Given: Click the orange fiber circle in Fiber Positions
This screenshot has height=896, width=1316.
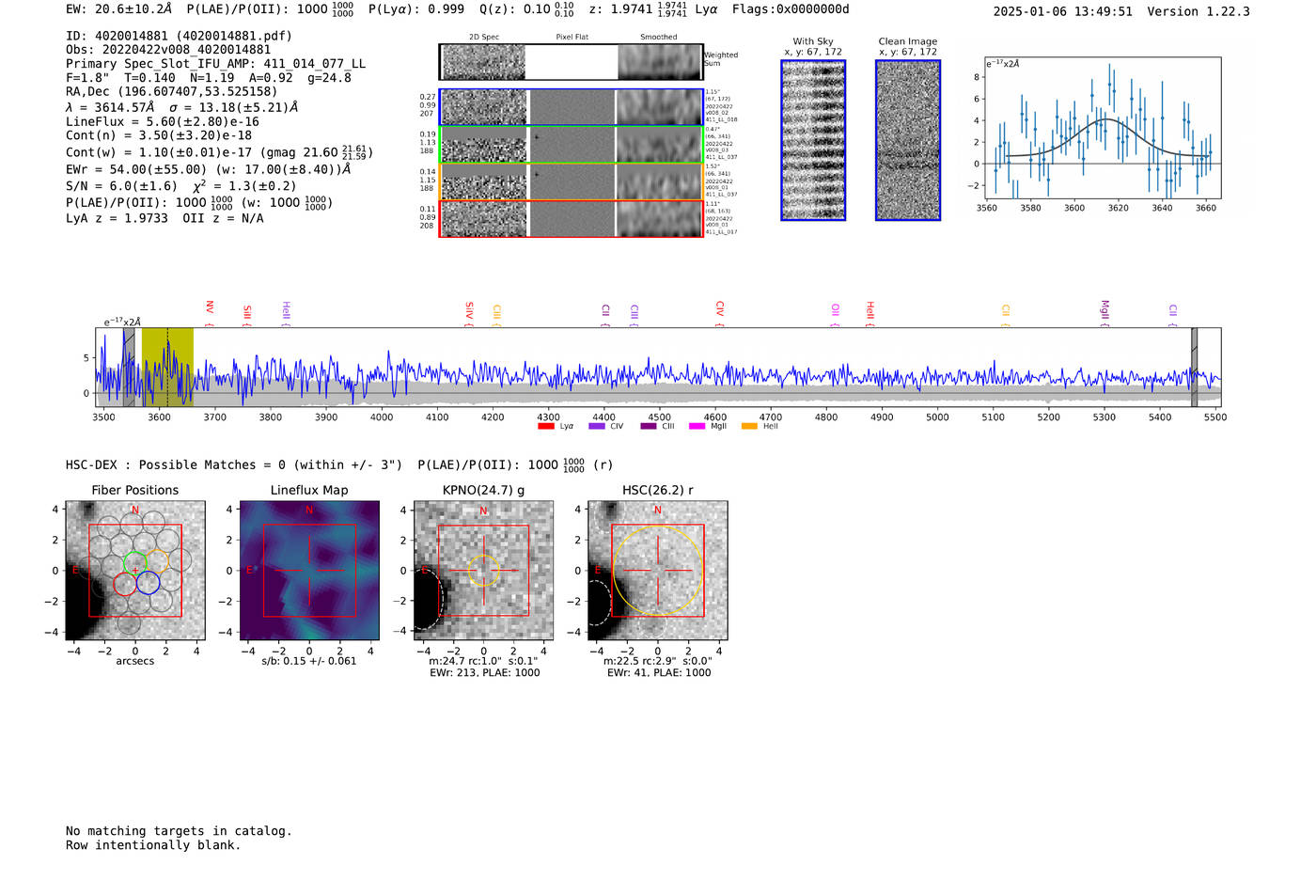Looking at the screenshot, I should [156, 562].
